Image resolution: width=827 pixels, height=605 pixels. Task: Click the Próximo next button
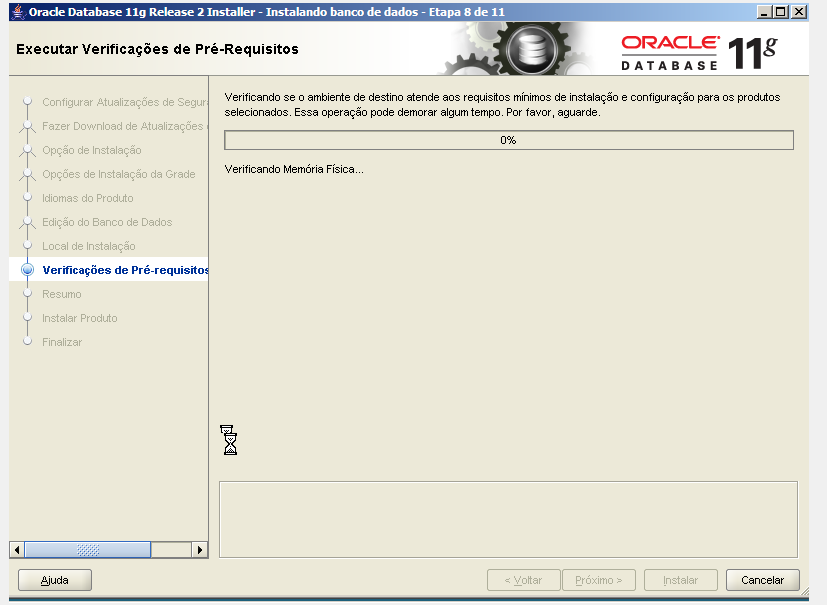[x=599, y=580]
